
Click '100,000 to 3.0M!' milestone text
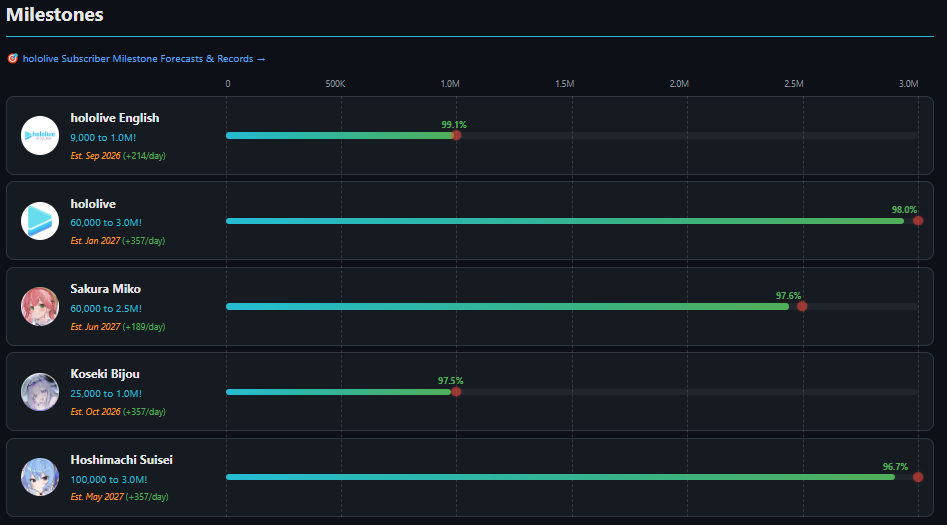(109, 480)
